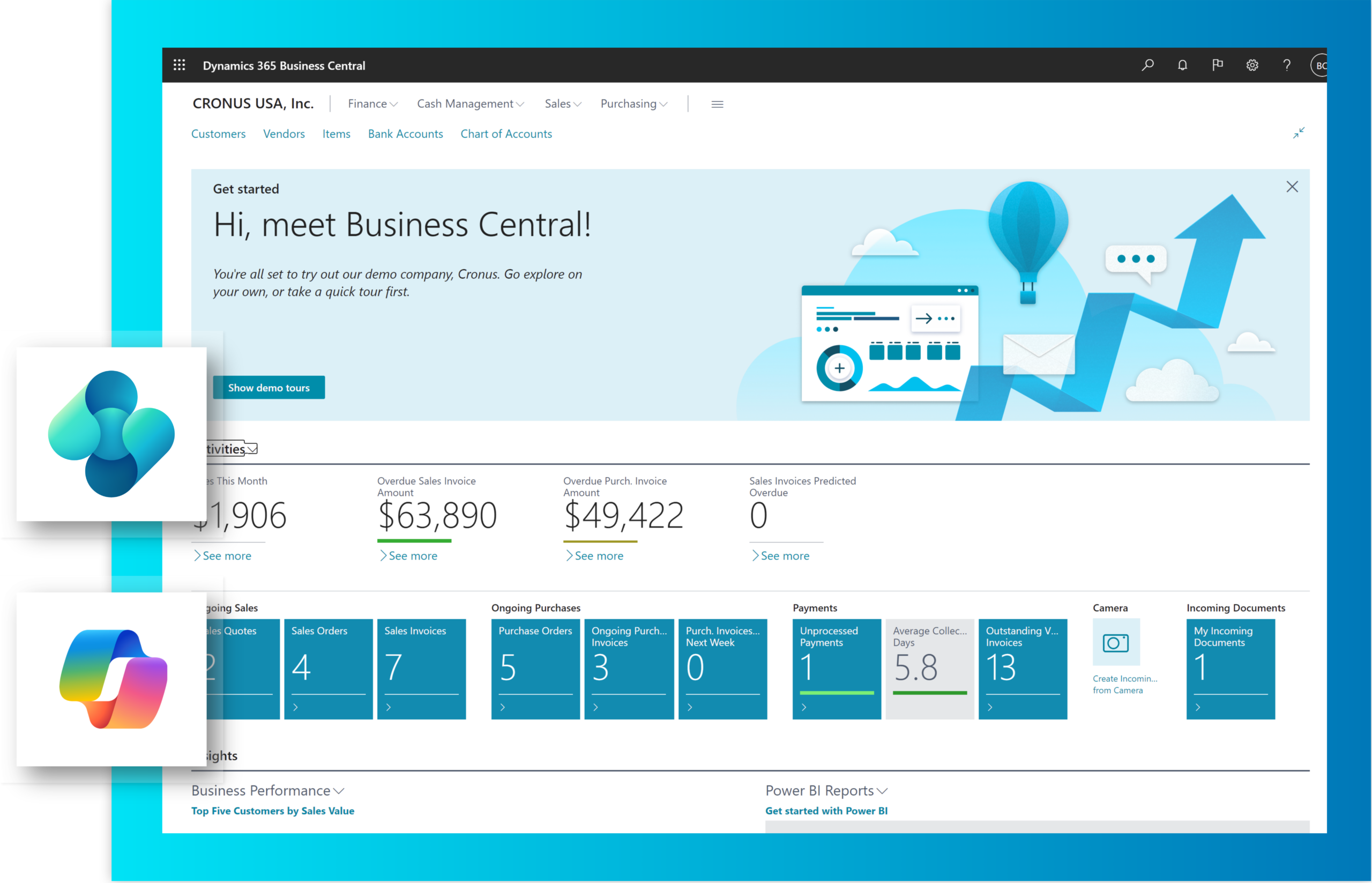This screenshot has width=1372, height=883.
Task: Click the Sales Invoices tile arrow chevron
Action: (389, 707)
